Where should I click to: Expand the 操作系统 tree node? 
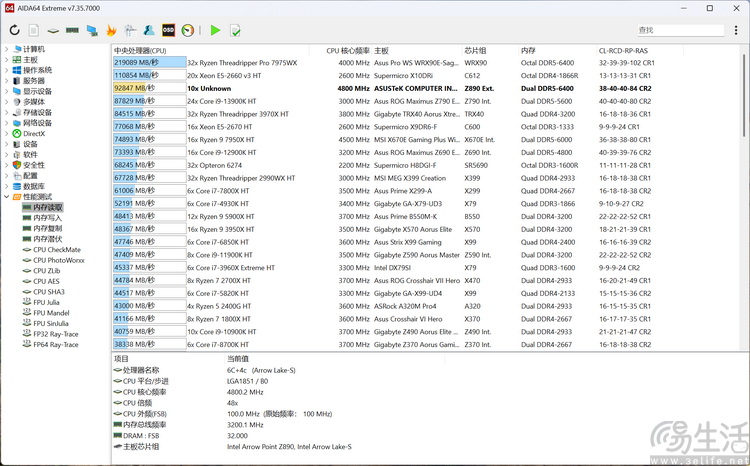coord(6,70)
